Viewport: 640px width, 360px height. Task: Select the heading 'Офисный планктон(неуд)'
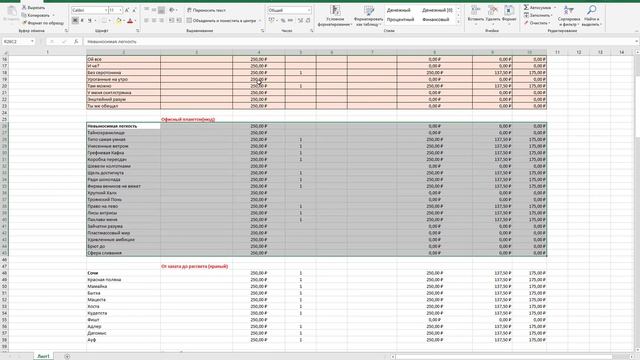pos(188,120)
